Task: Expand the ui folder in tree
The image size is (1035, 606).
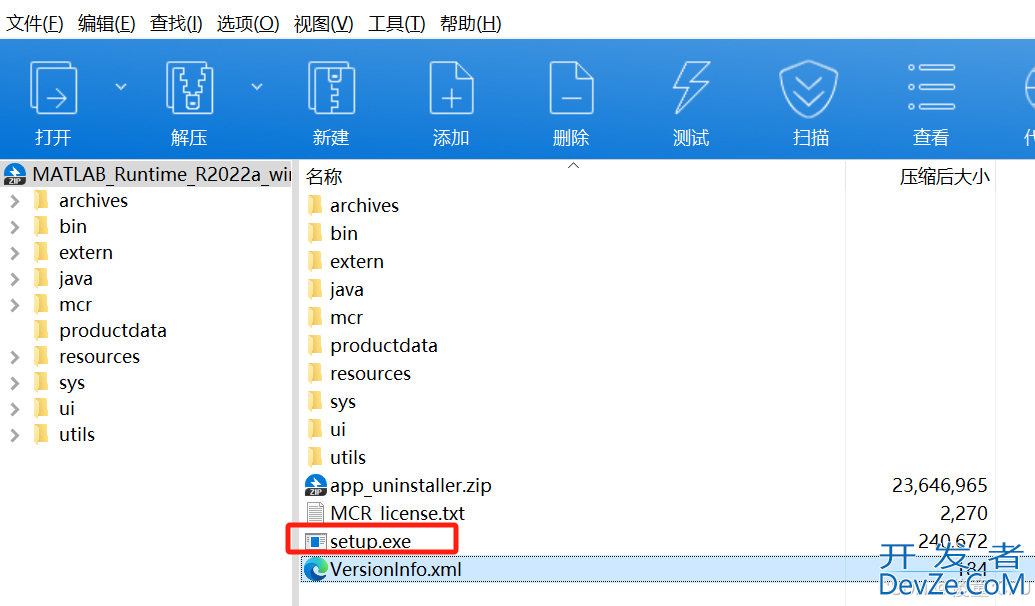Action: (x=15, y=409)
